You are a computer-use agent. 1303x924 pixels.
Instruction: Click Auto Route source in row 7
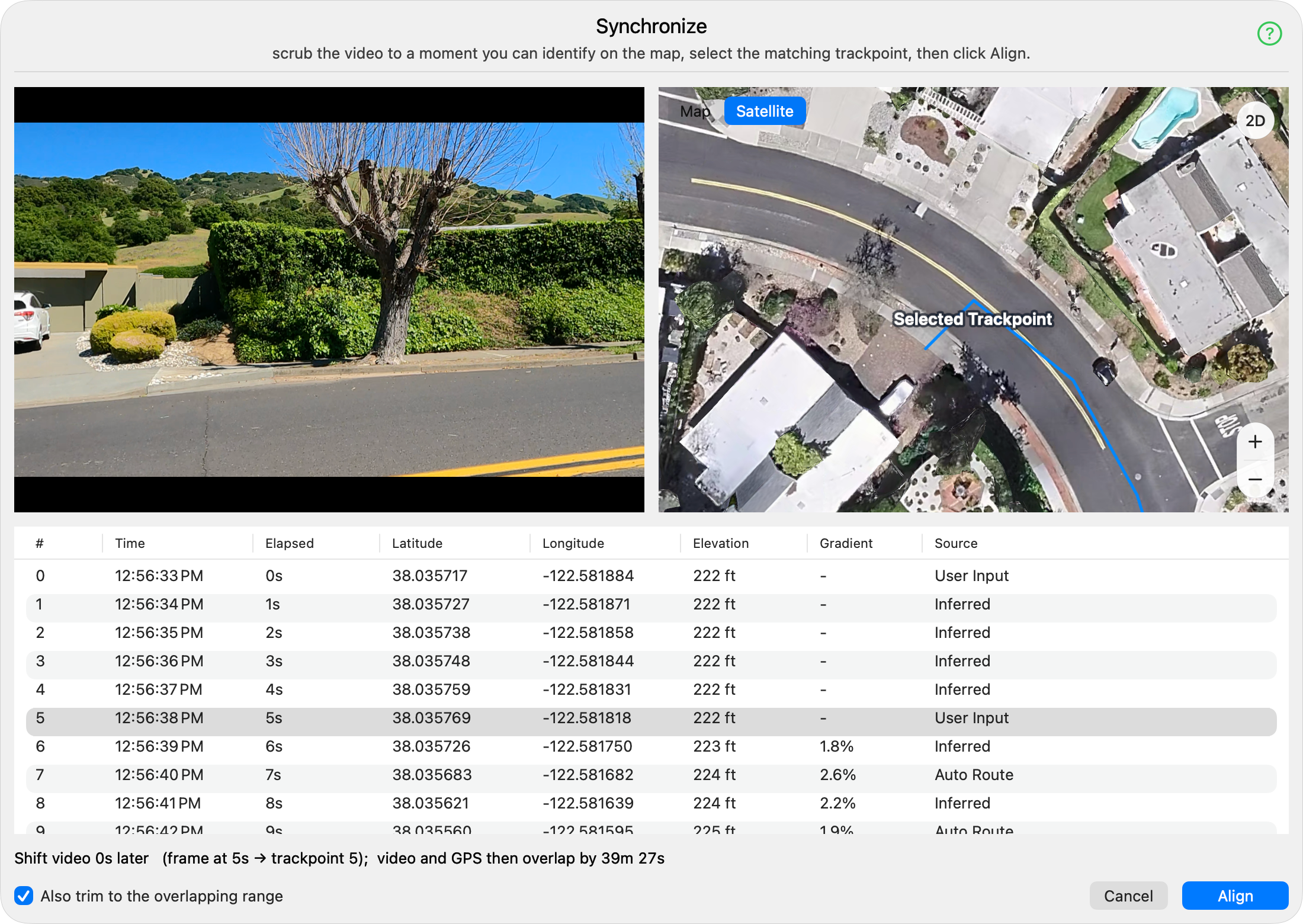[974, 775]
